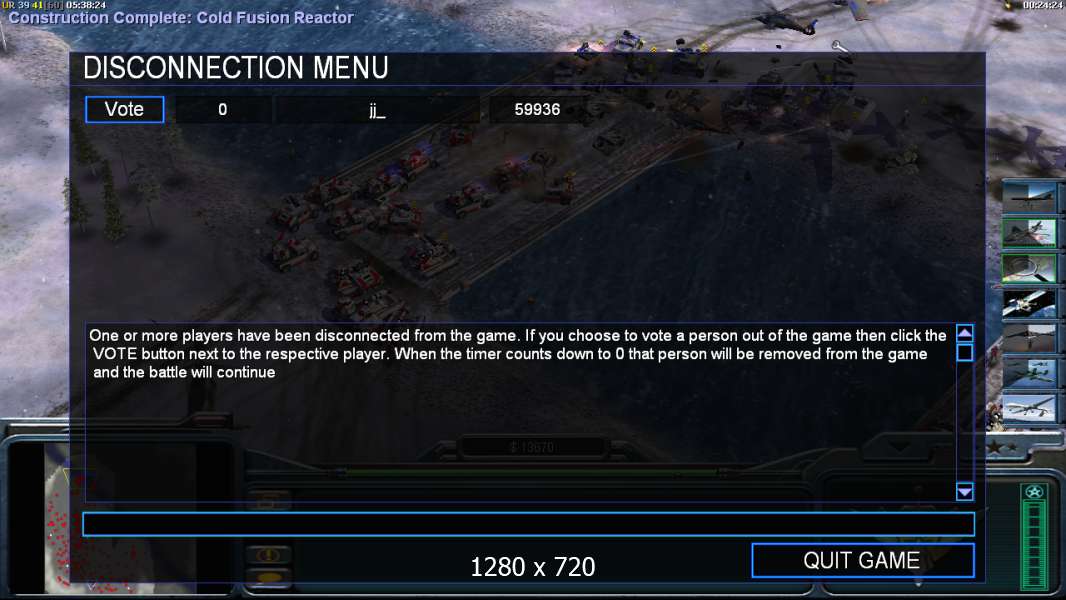Click the message box scroll up arrow
The width and height of the screenshot is (1066, 600).
964,333
